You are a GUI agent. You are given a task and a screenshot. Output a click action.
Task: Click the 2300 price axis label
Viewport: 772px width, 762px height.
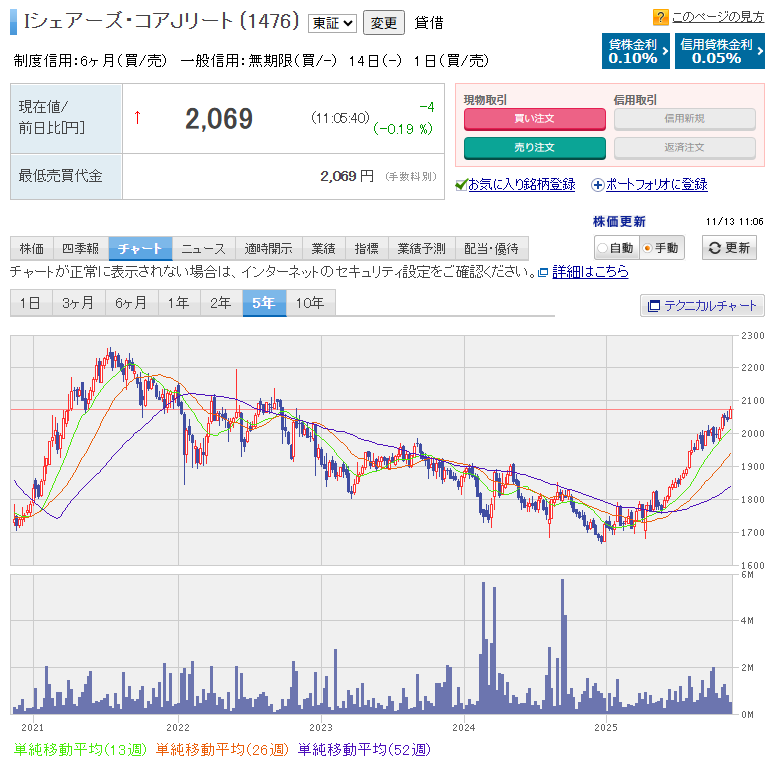752,336
